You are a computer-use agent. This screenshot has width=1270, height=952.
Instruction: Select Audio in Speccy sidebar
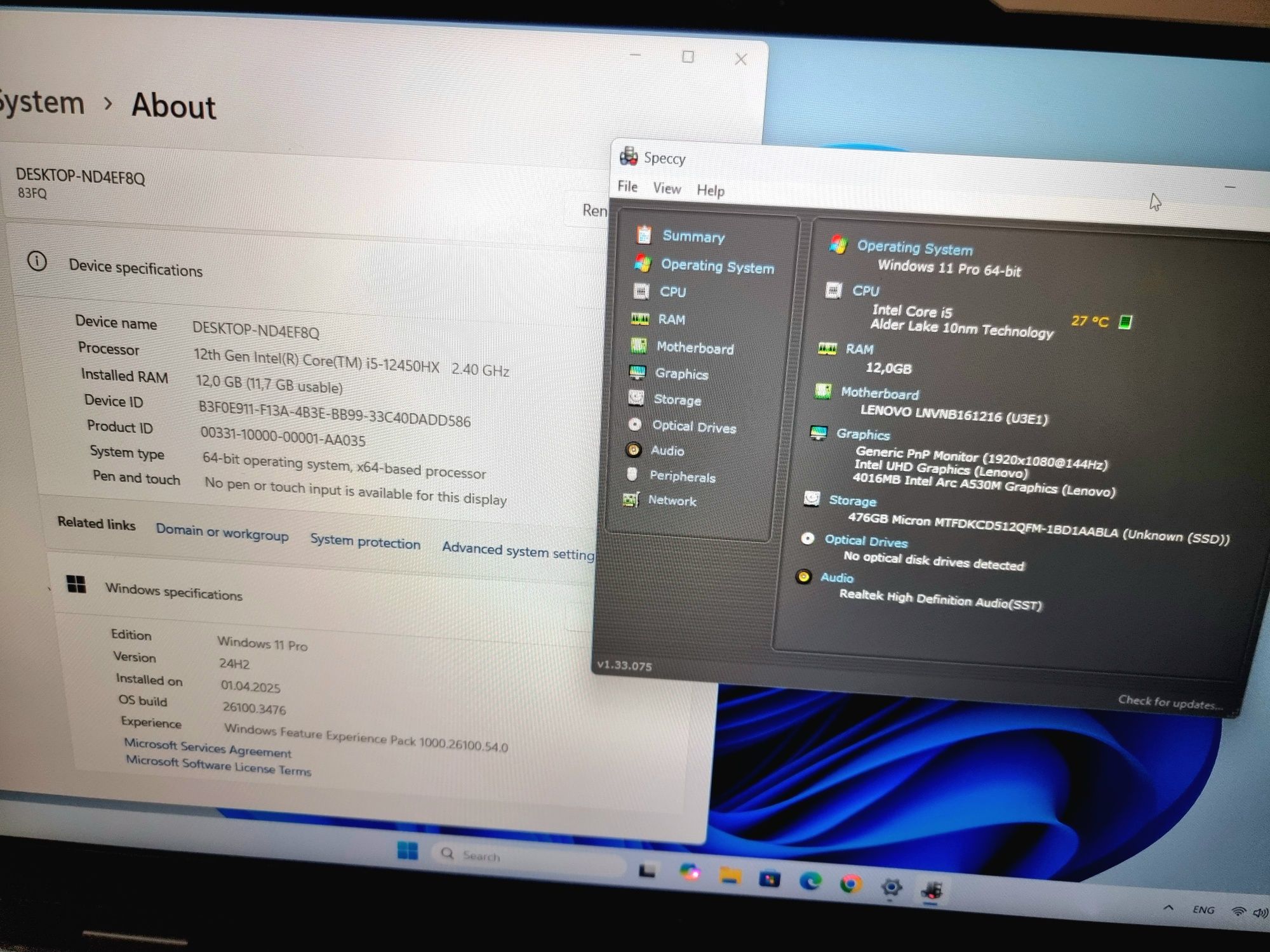point(667,451)
